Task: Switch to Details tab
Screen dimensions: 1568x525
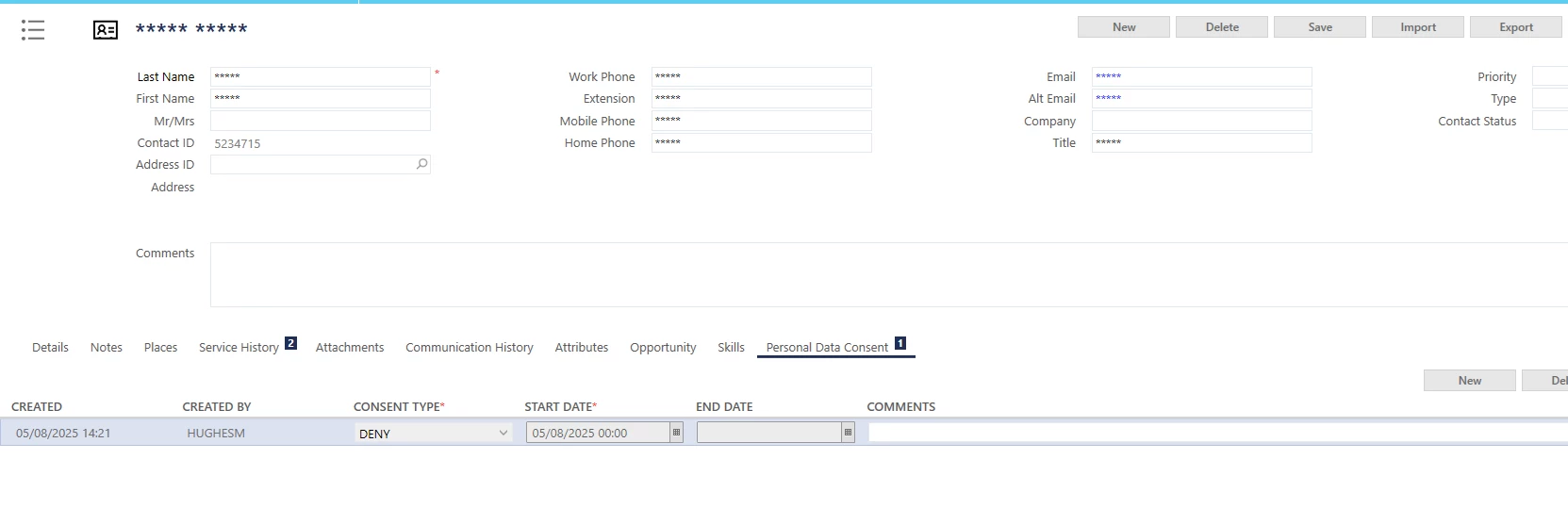Action: tap(50, 348)
